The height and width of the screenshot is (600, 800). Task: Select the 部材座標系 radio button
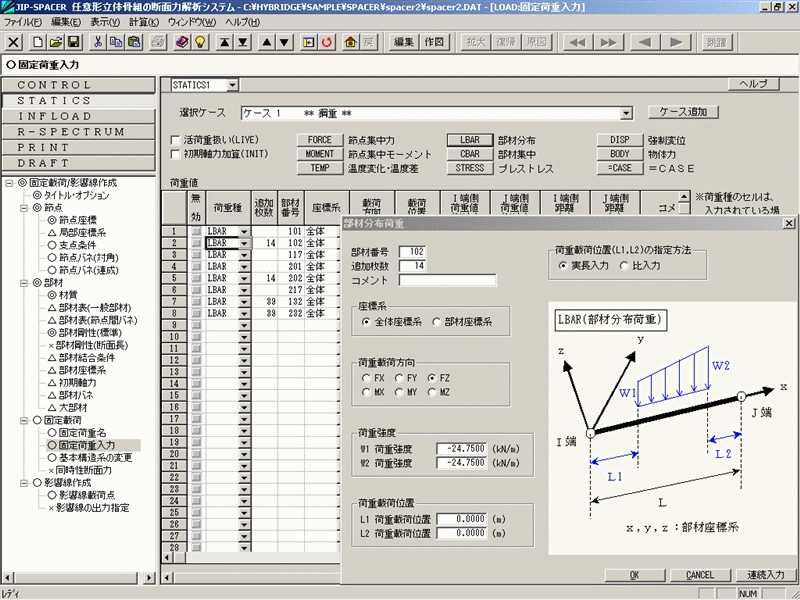point(436,321)
